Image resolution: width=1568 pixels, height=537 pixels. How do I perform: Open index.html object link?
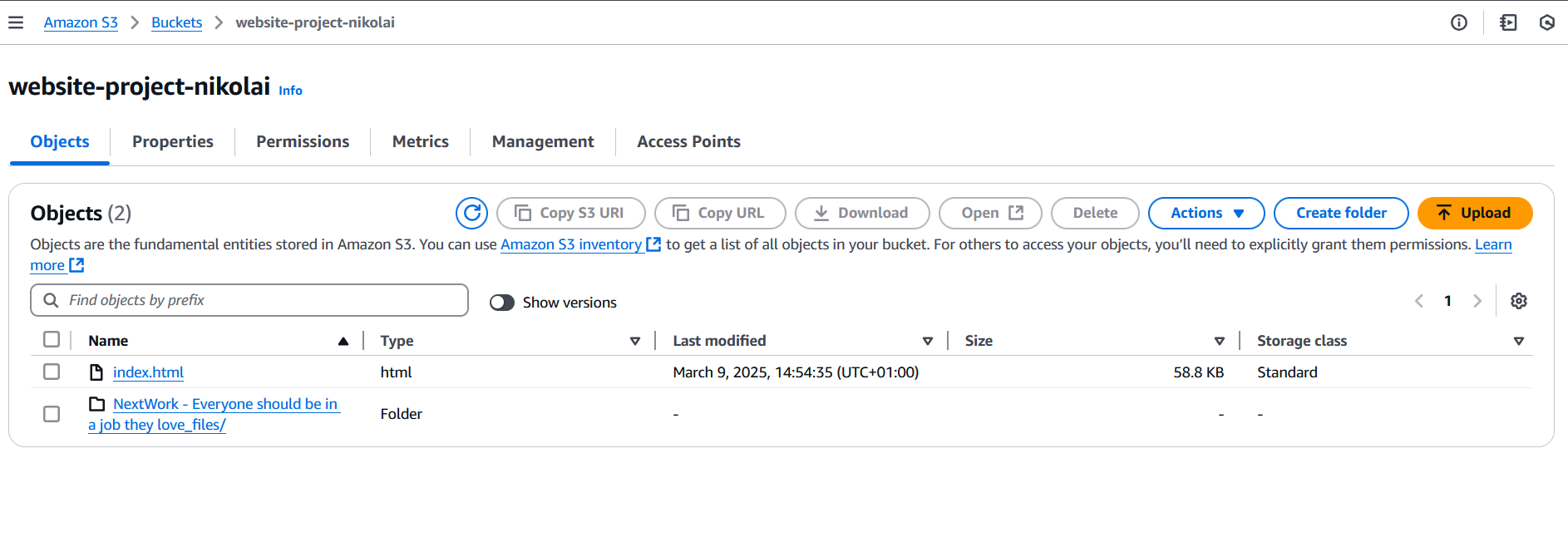click(x=148, y=372)
